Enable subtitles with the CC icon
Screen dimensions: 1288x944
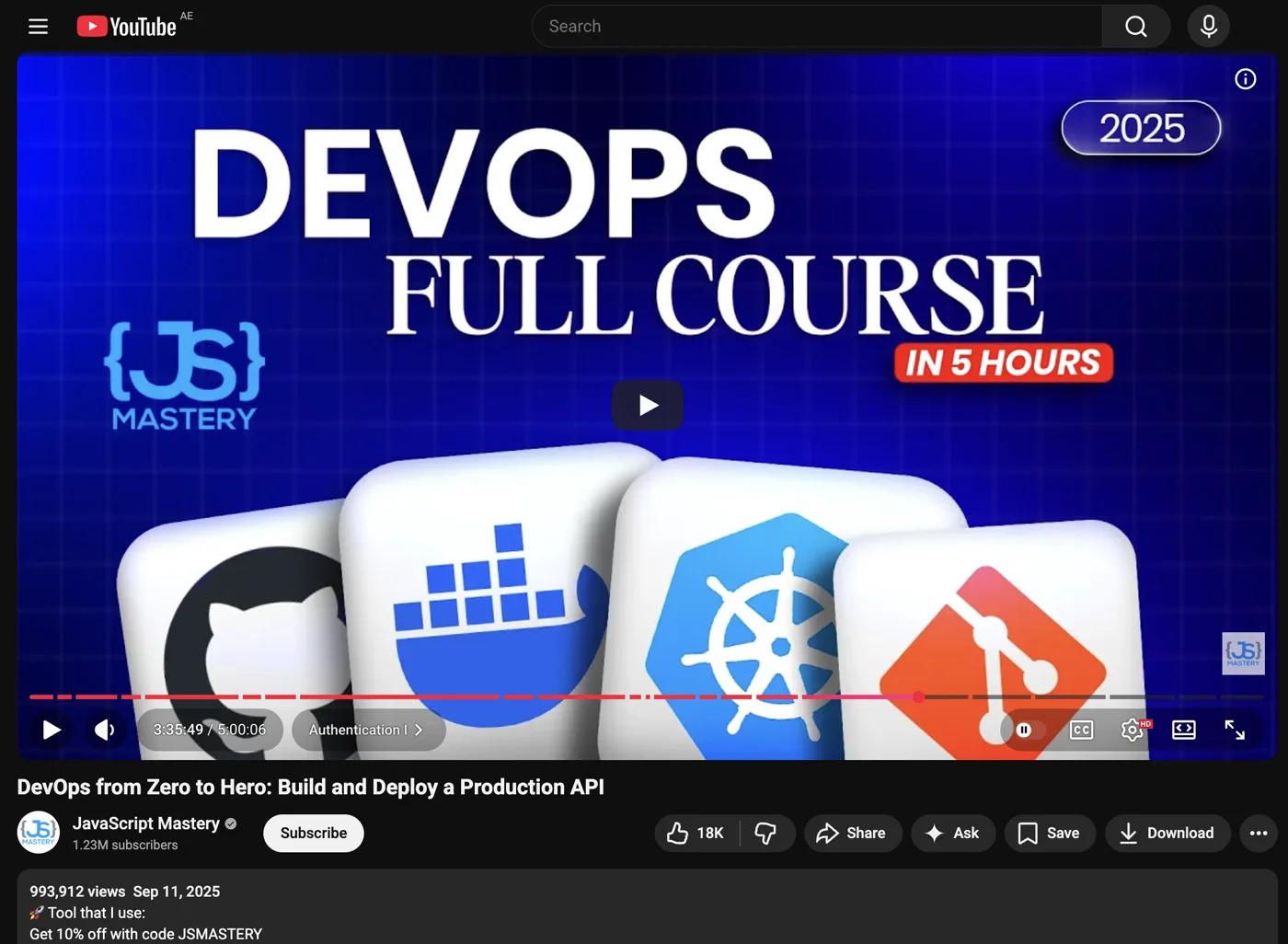[1080, 730]
